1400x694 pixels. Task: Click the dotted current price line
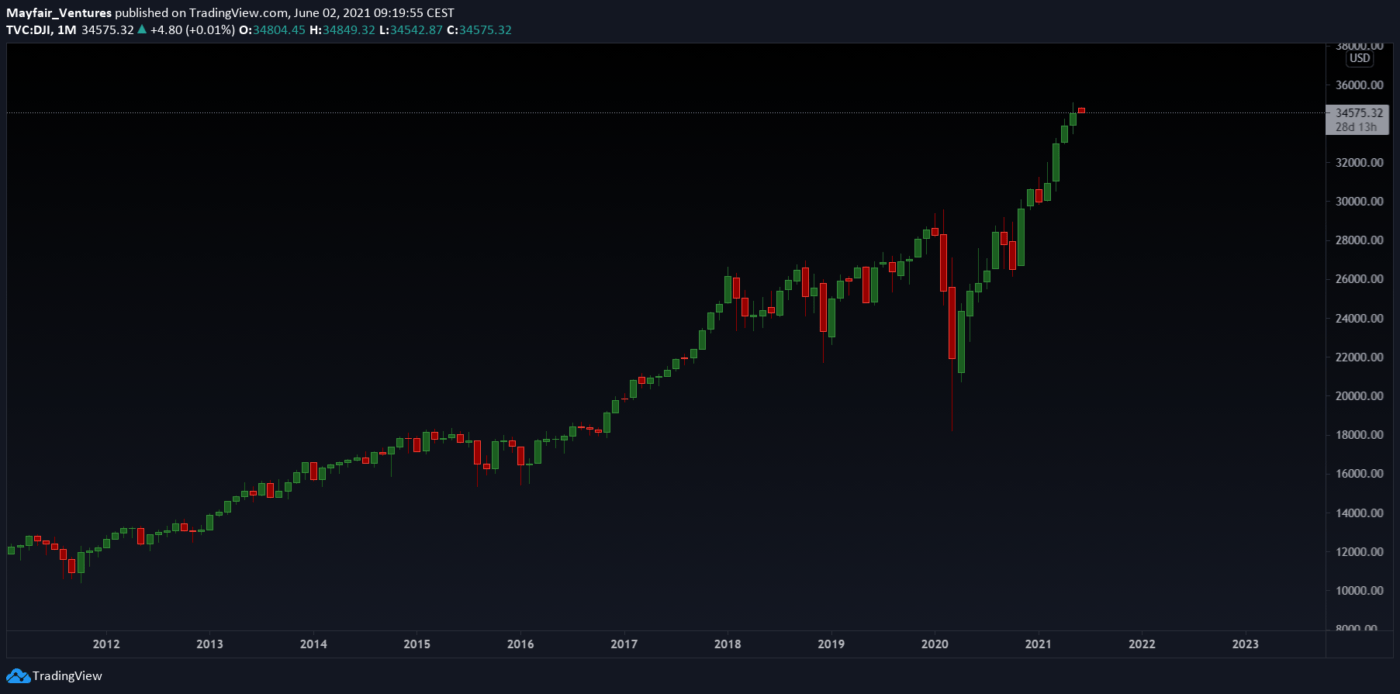(600, 113)
